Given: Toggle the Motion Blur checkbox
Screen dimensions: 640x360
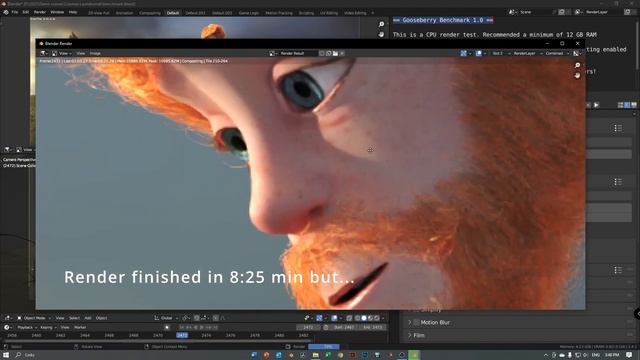Looking at the screenshot, I should tap(416, 322).
